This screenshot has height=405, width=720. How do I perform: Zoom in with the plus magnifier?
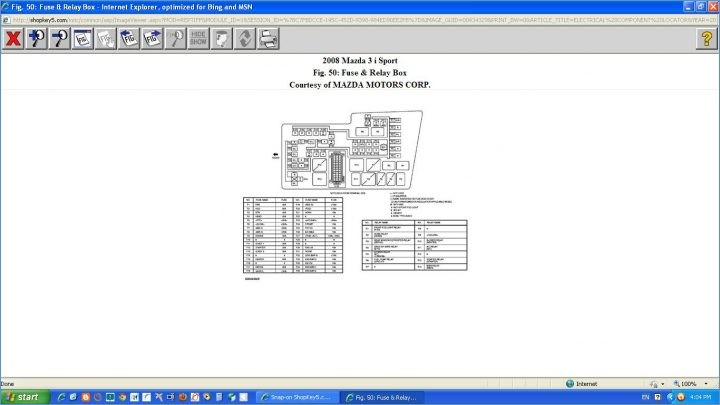(x=36, y=39)
